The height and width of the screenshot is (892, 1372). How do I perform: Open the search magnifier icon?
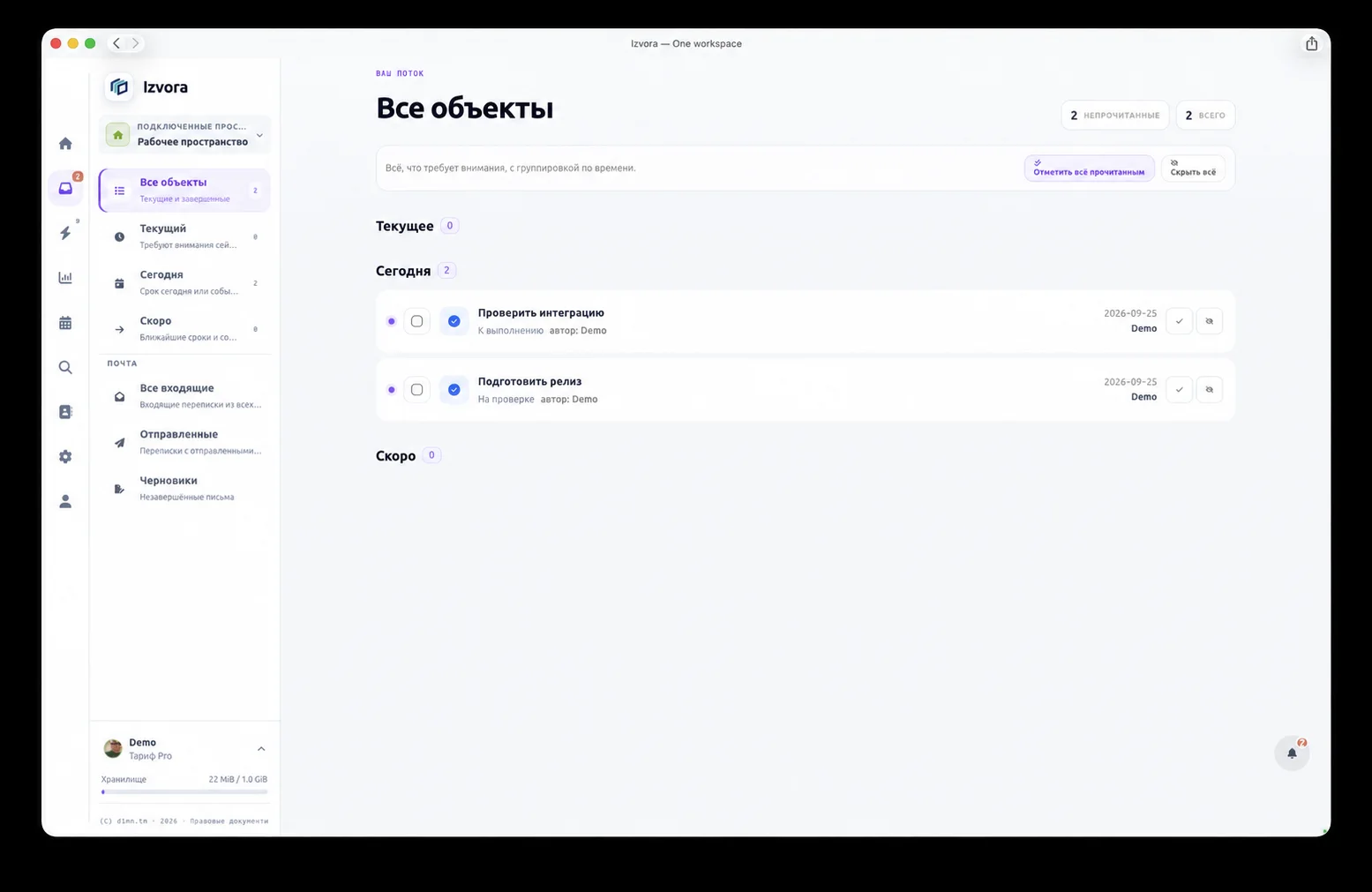point(65,367)
